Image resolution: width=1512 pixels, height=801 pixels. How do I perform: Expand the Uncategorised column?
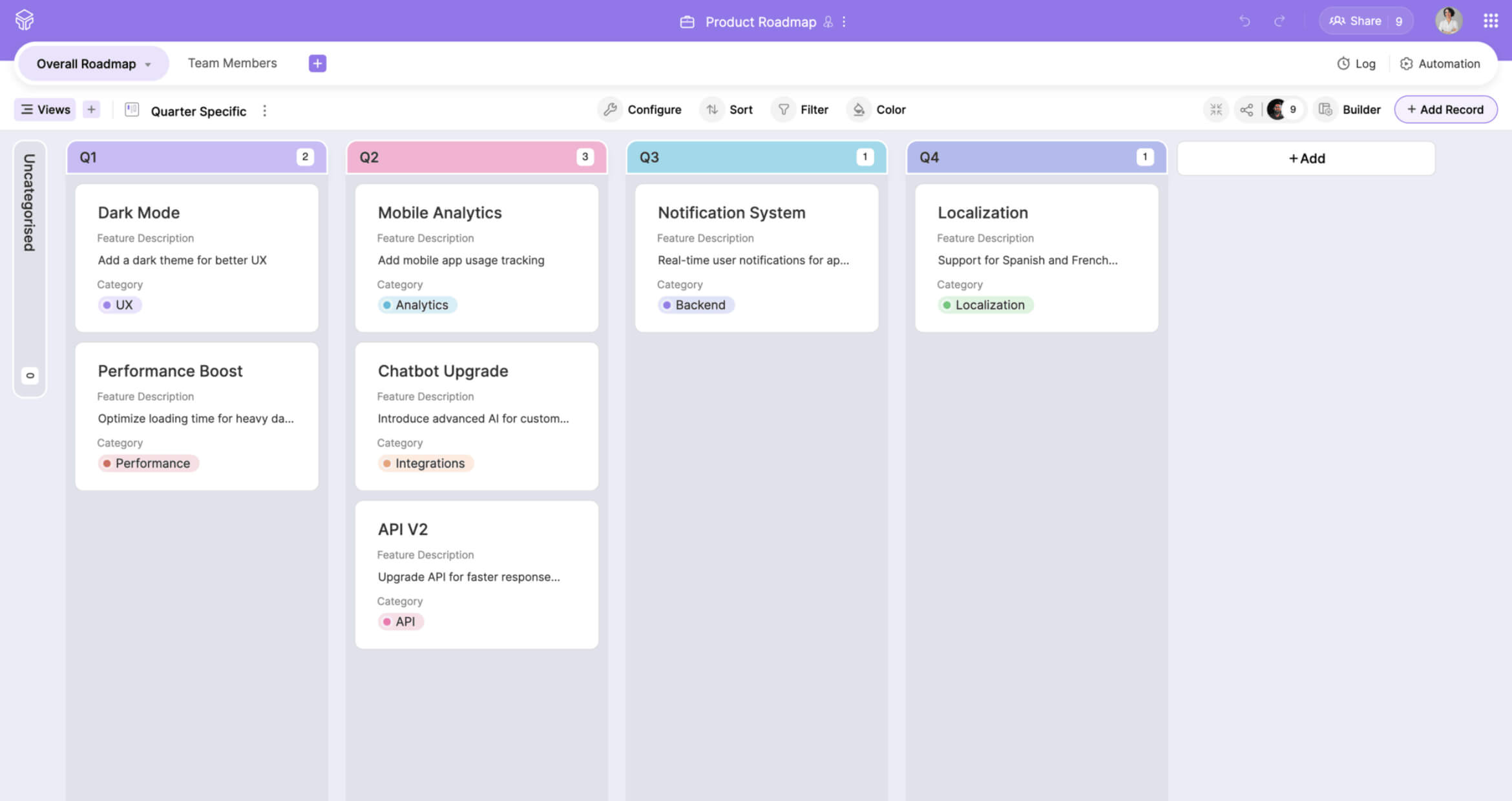coord(30,268)
